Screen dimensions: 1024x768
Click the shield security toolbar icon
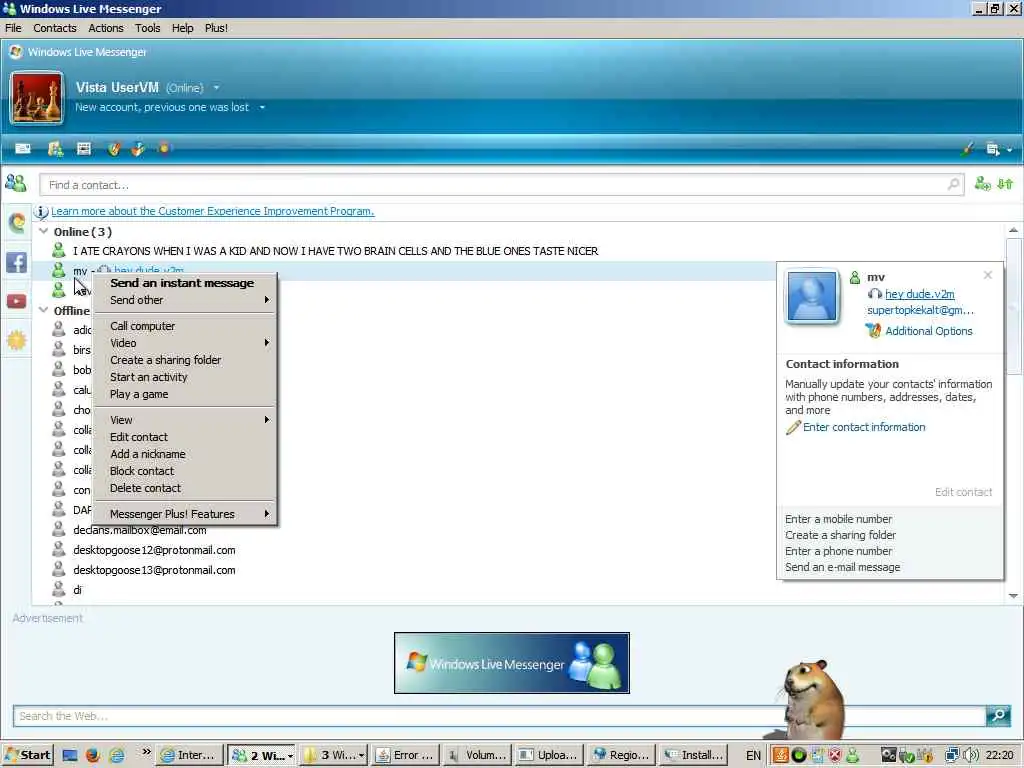click(x=114, y=149)
